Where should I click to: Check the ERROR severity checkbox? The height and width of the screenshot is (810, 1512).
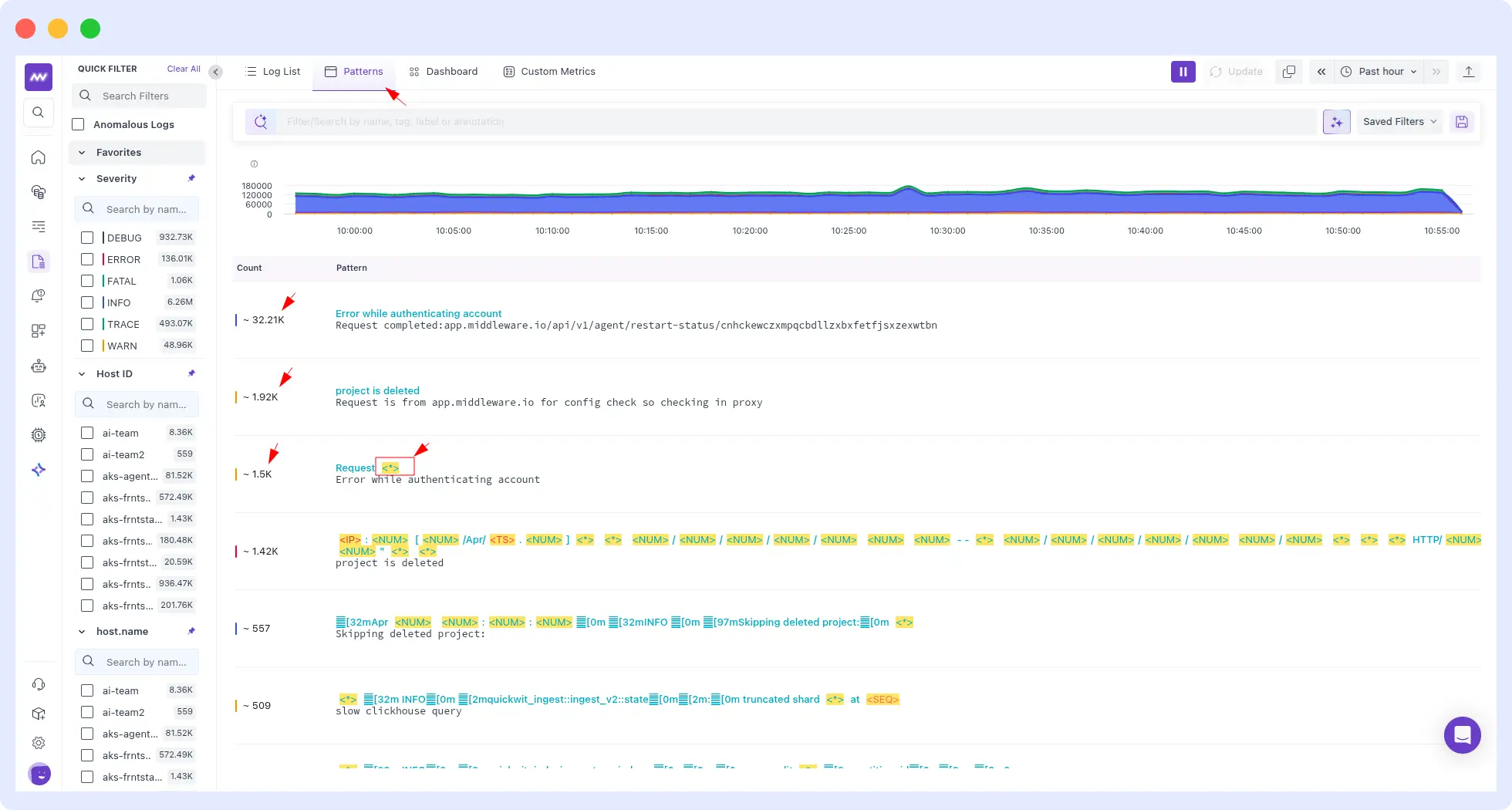87,259
